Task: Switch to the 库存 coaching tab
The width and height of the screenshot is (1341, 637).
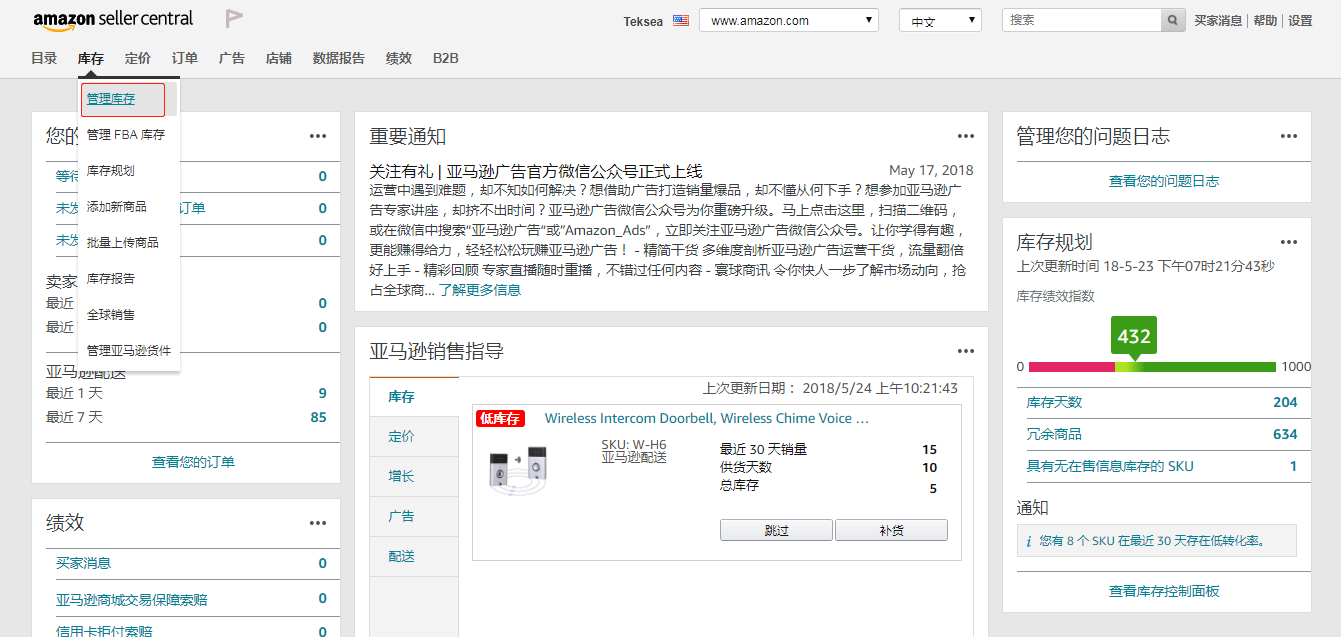Action: pos(414,397)
